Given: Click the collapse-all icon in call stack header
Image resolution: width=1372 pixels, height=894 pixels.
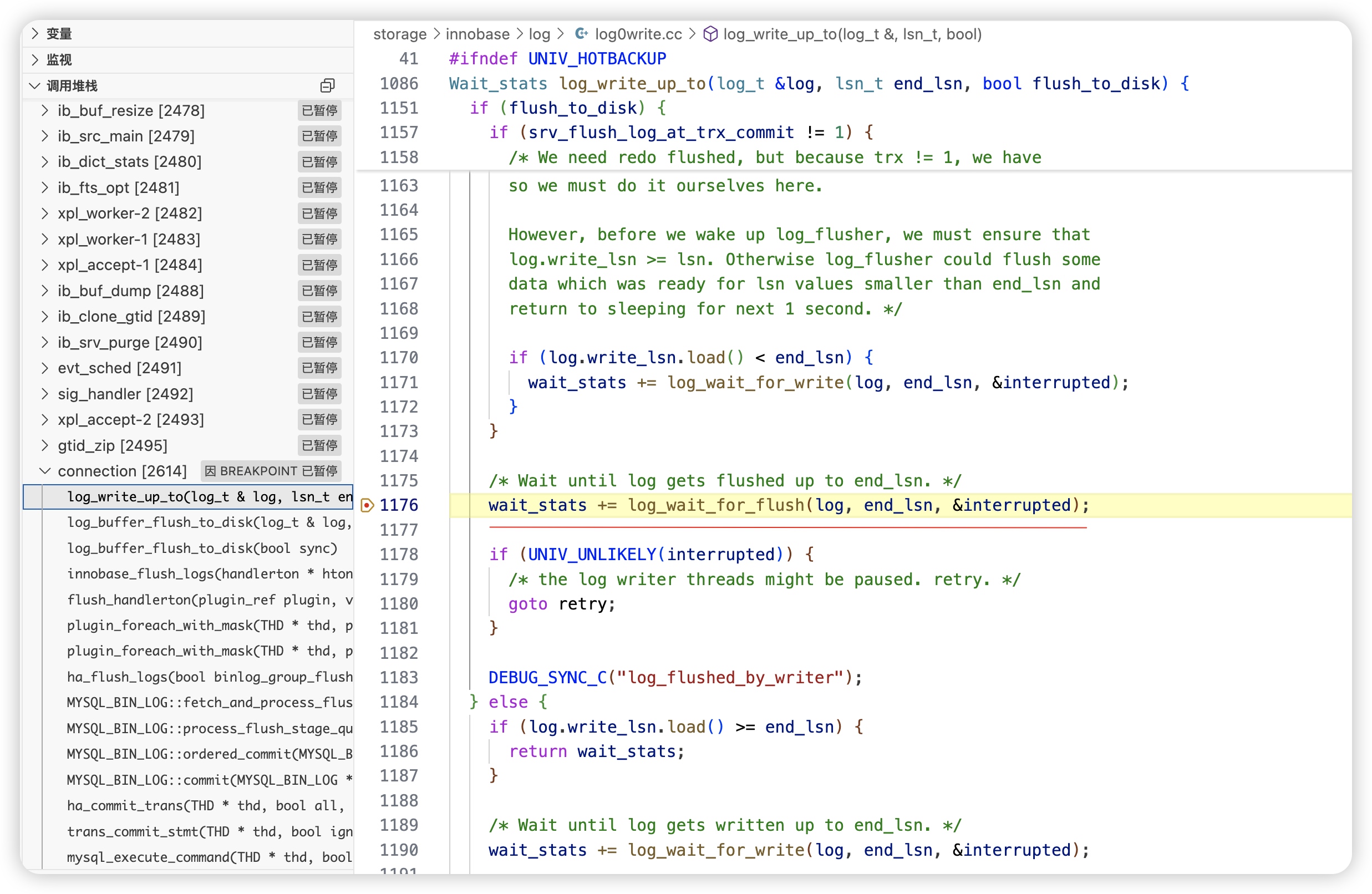Looking at the screenshot, I should (x=327, y=86).
